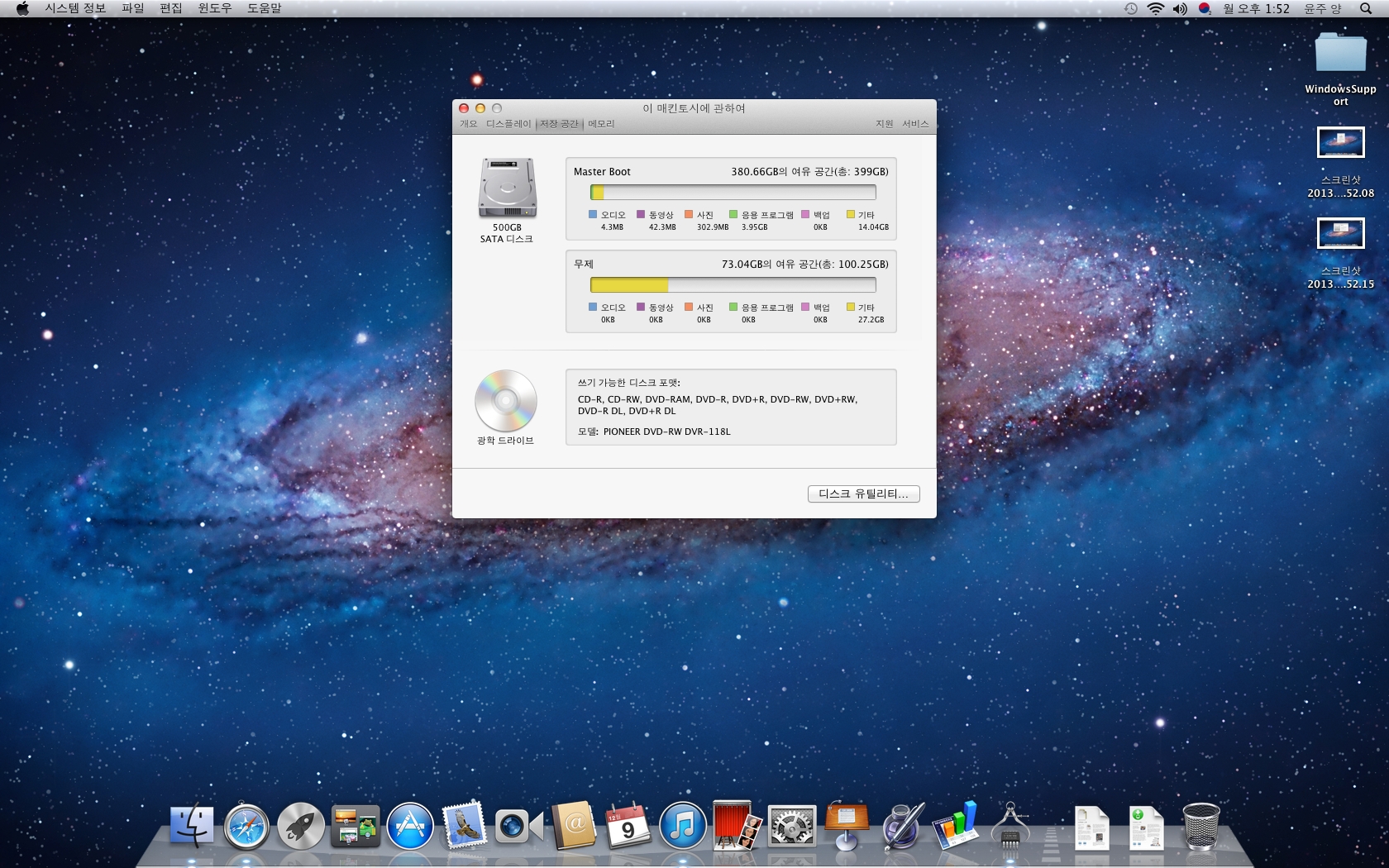Open System Preferences gear in dock
Image resolution: width=1389 pixels, height=868 pixels.
[791, 827]
